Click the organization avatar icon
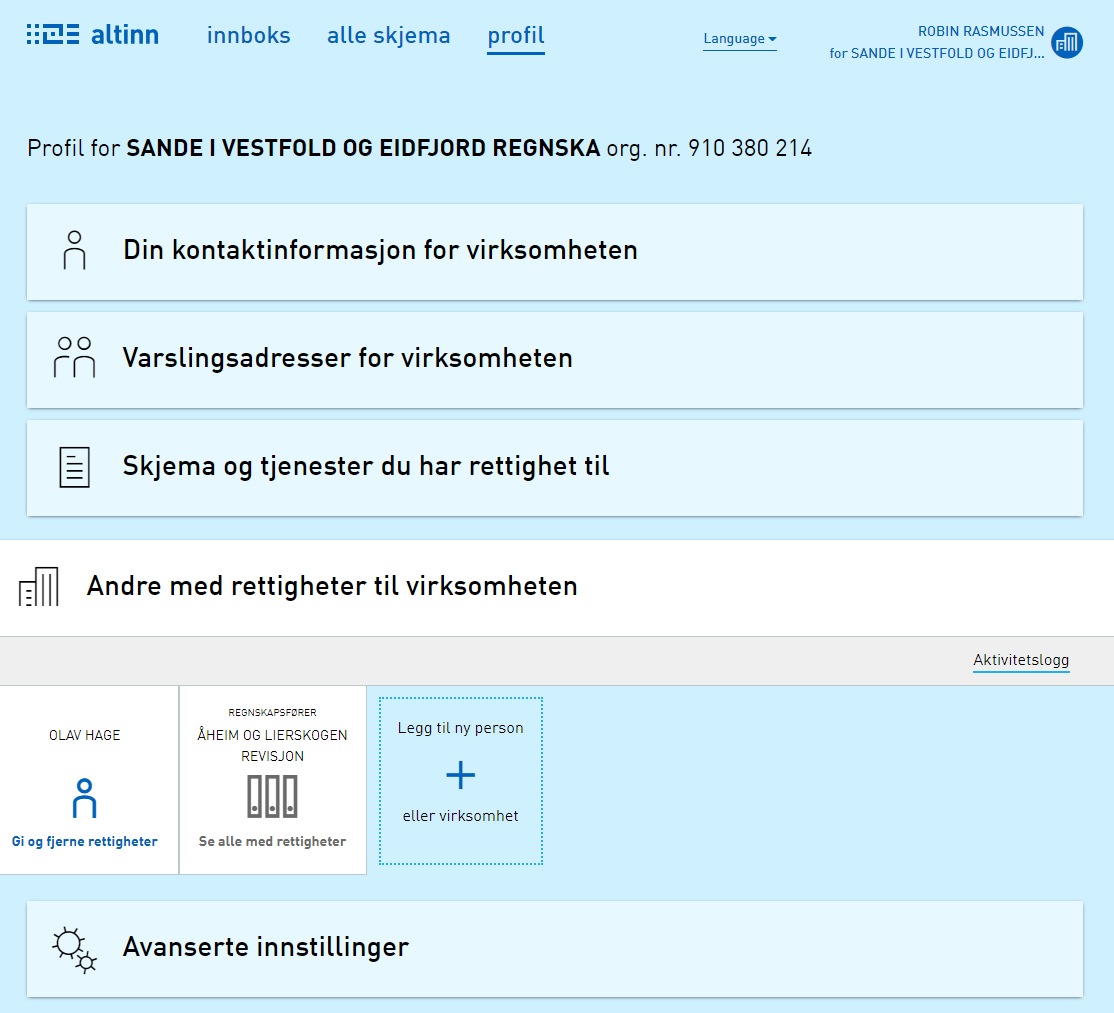Screen dimensions: 1114x1013 (1067, 43)
